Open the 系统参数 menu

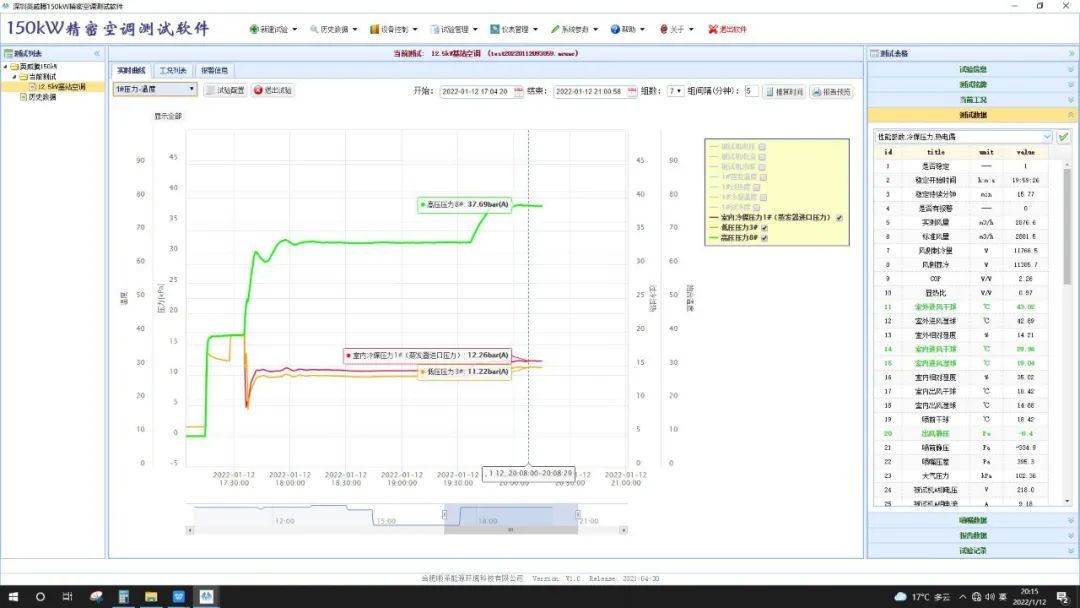coord(574,30)
